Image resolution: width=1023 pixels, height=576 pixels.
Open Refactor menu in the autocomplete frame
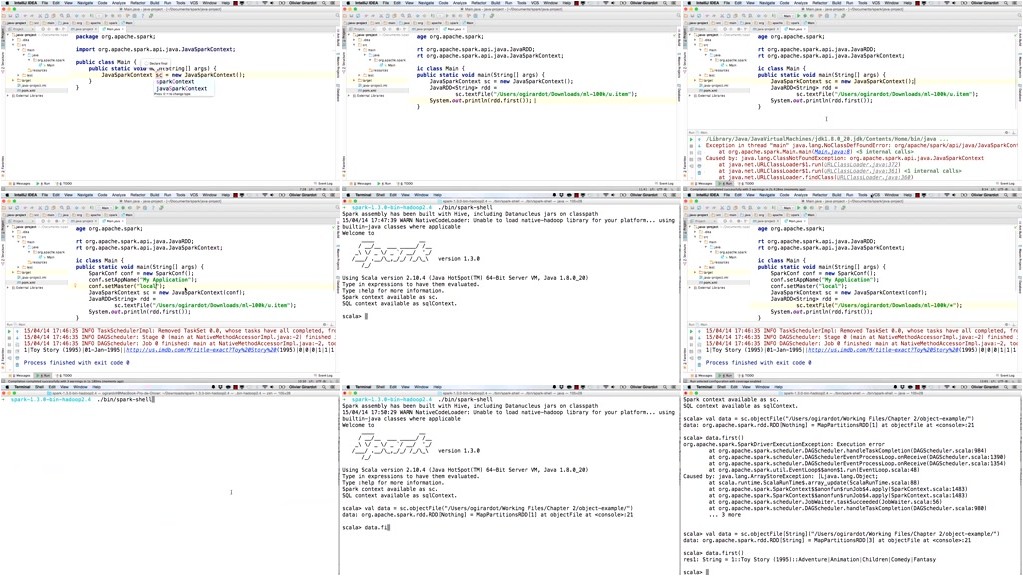tap(138, 3)
